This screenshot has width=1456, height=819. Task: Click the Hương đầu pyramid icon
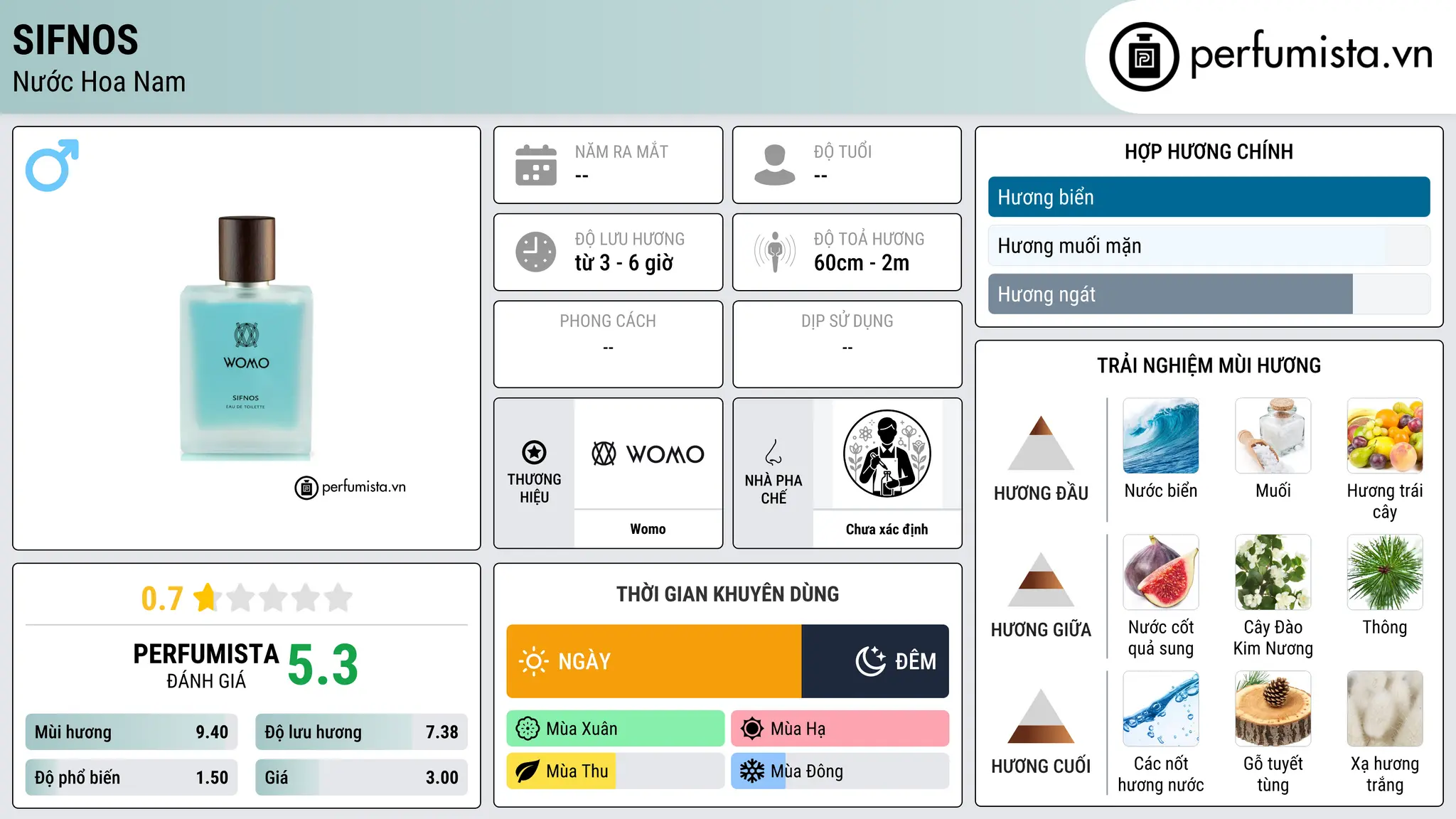1041,443
